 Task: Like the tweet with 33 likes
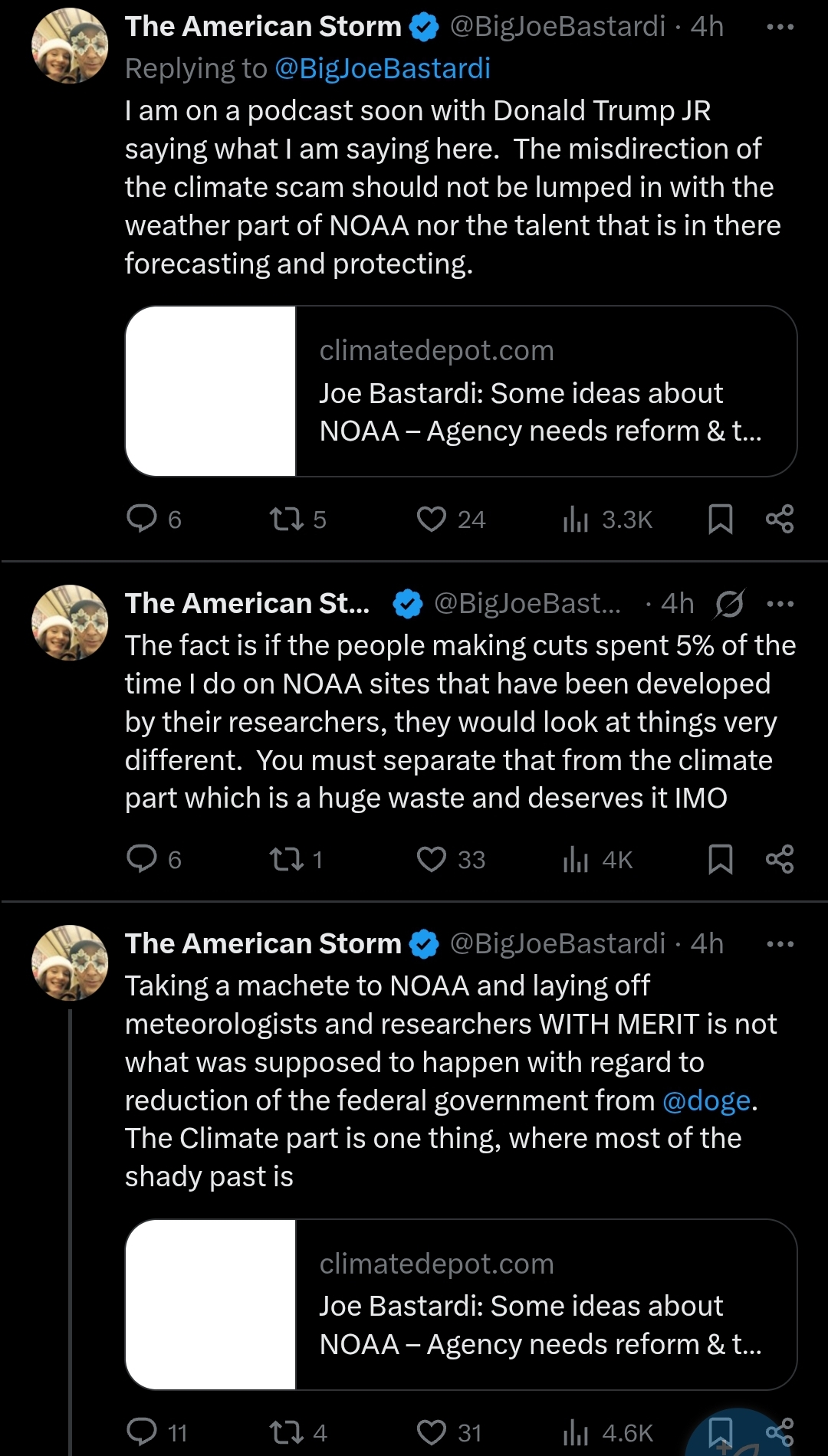(x=451, y=859)
